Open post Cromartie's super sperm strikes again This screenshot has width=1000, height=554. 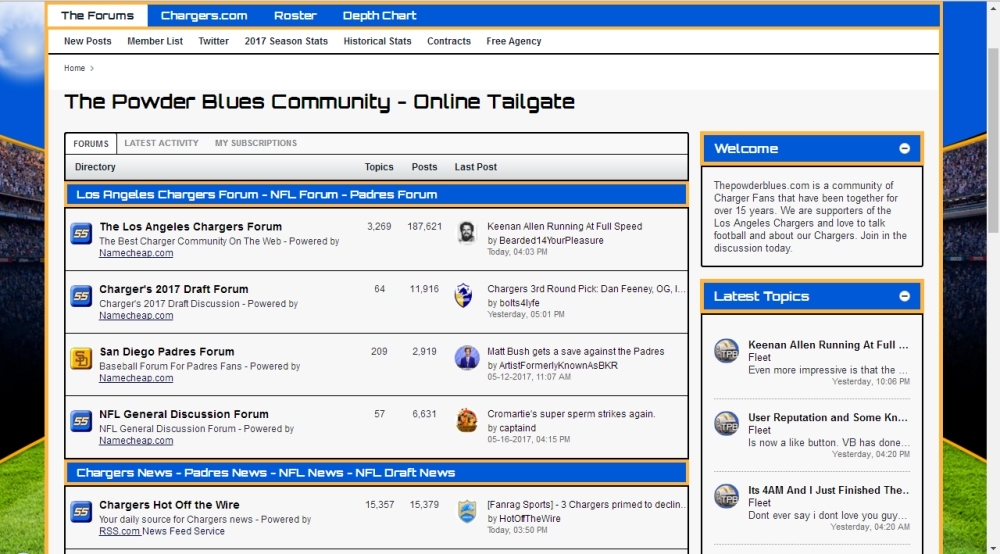pos(571,414)
